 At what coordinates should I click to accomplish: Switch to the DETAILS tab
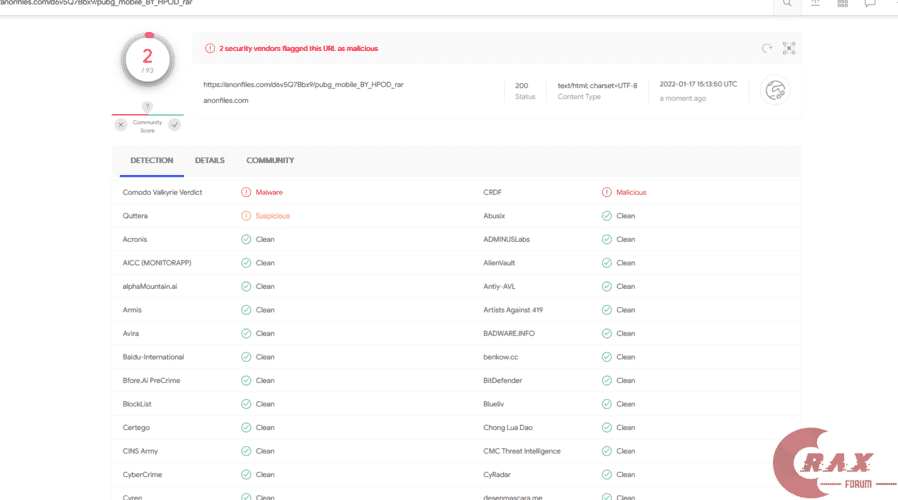[x=209, y=160]
